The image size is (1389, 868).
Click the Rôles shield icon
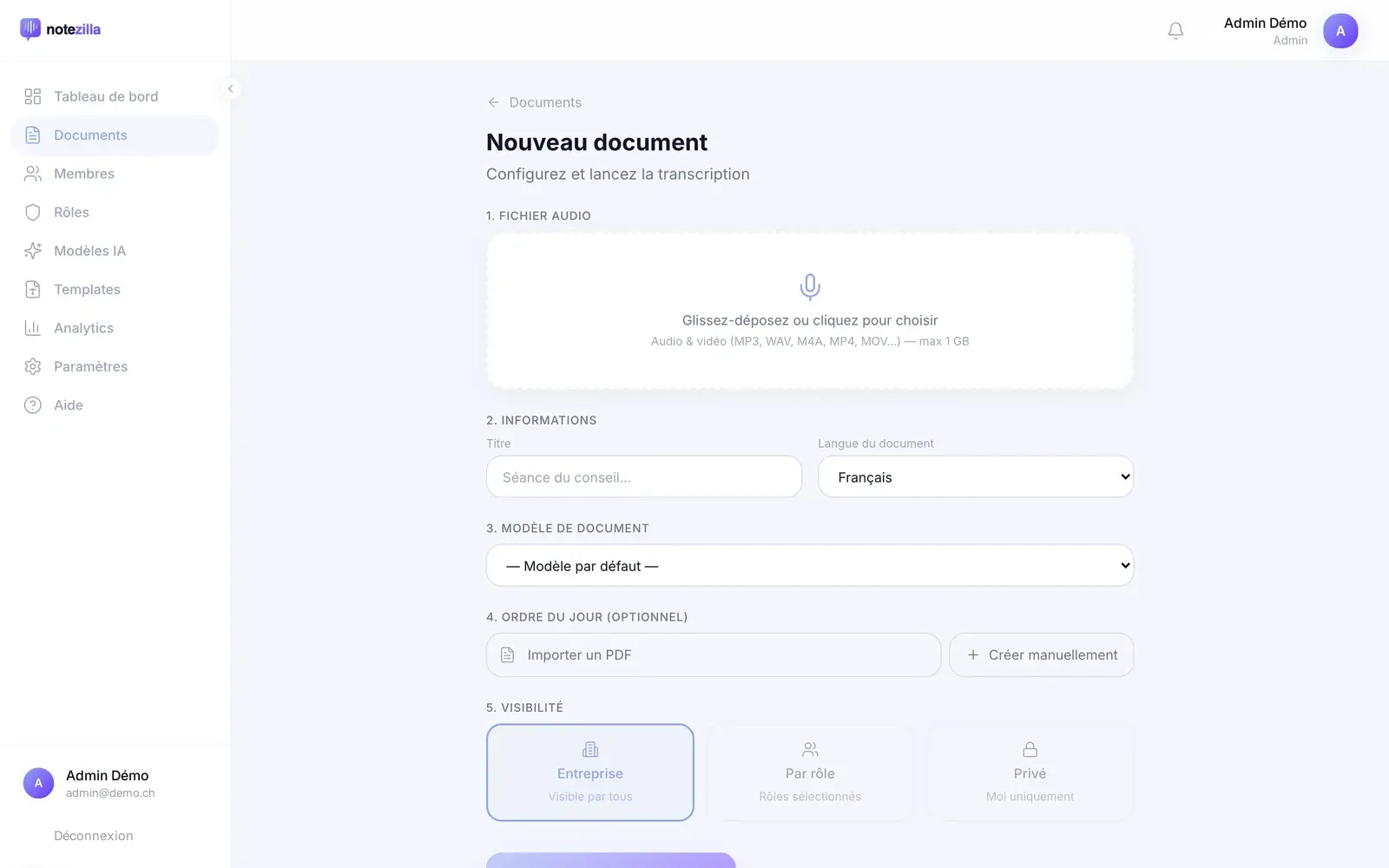33,213
